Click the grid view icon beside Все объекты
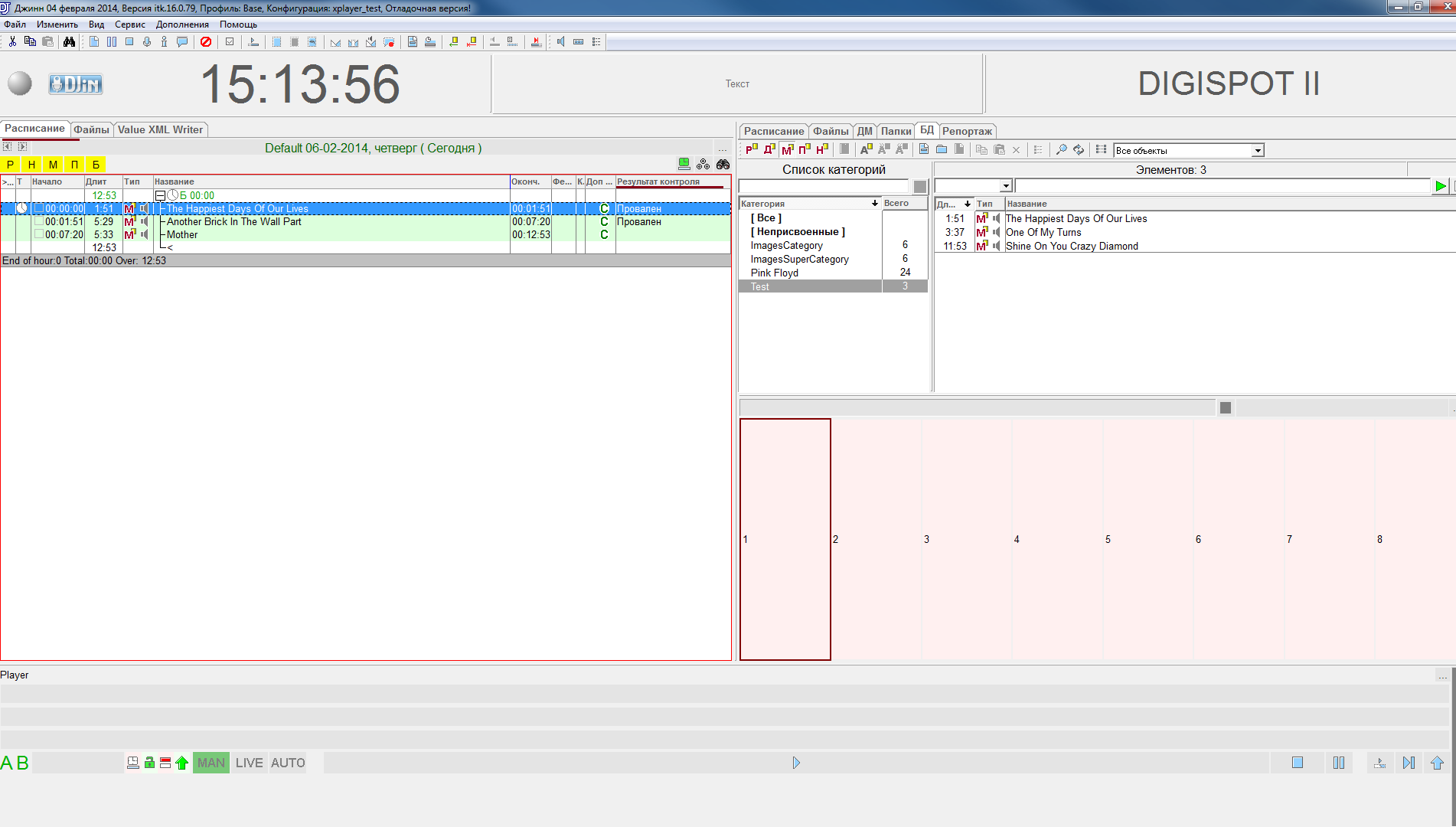 [x=1102, y=149]
